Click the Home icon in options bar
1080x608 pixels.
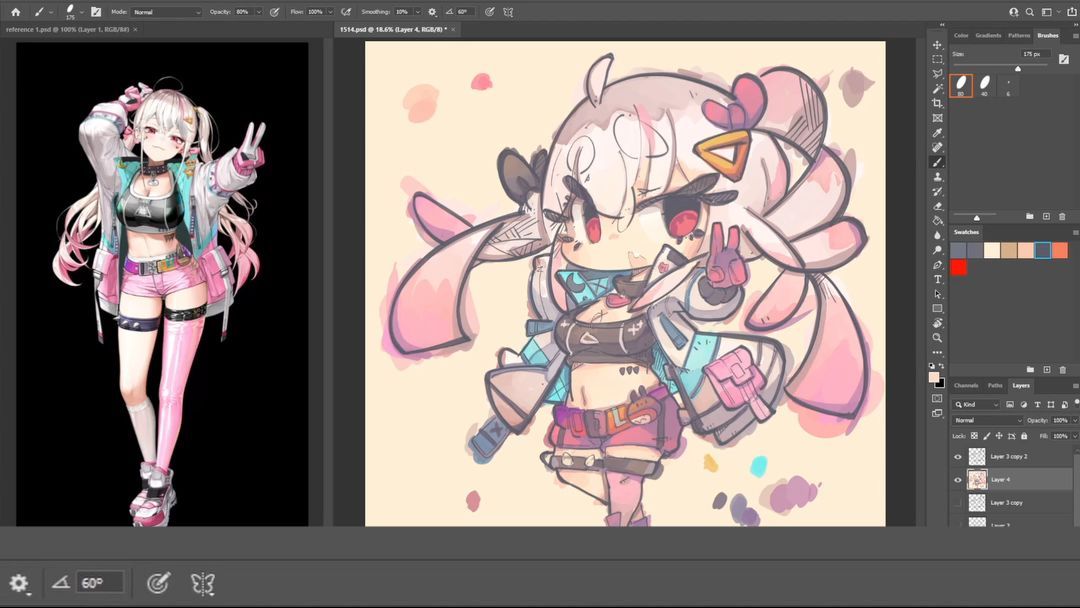(15, 12)
